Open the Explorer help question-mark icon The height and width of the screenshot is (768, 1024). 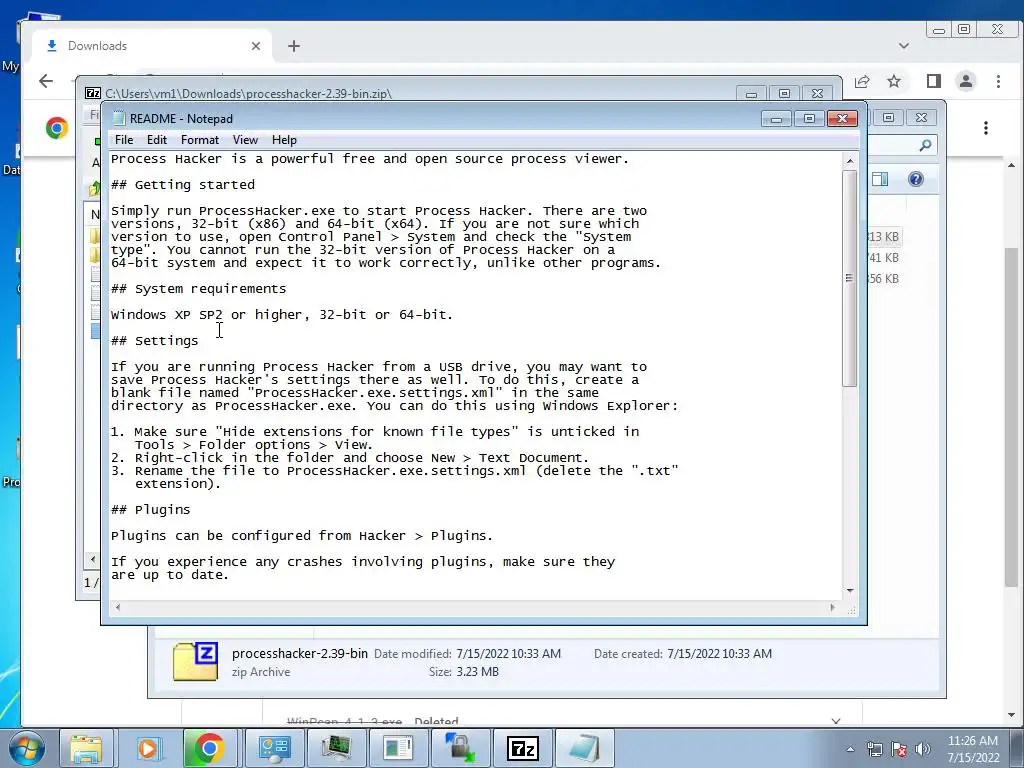tap(916, 179)
